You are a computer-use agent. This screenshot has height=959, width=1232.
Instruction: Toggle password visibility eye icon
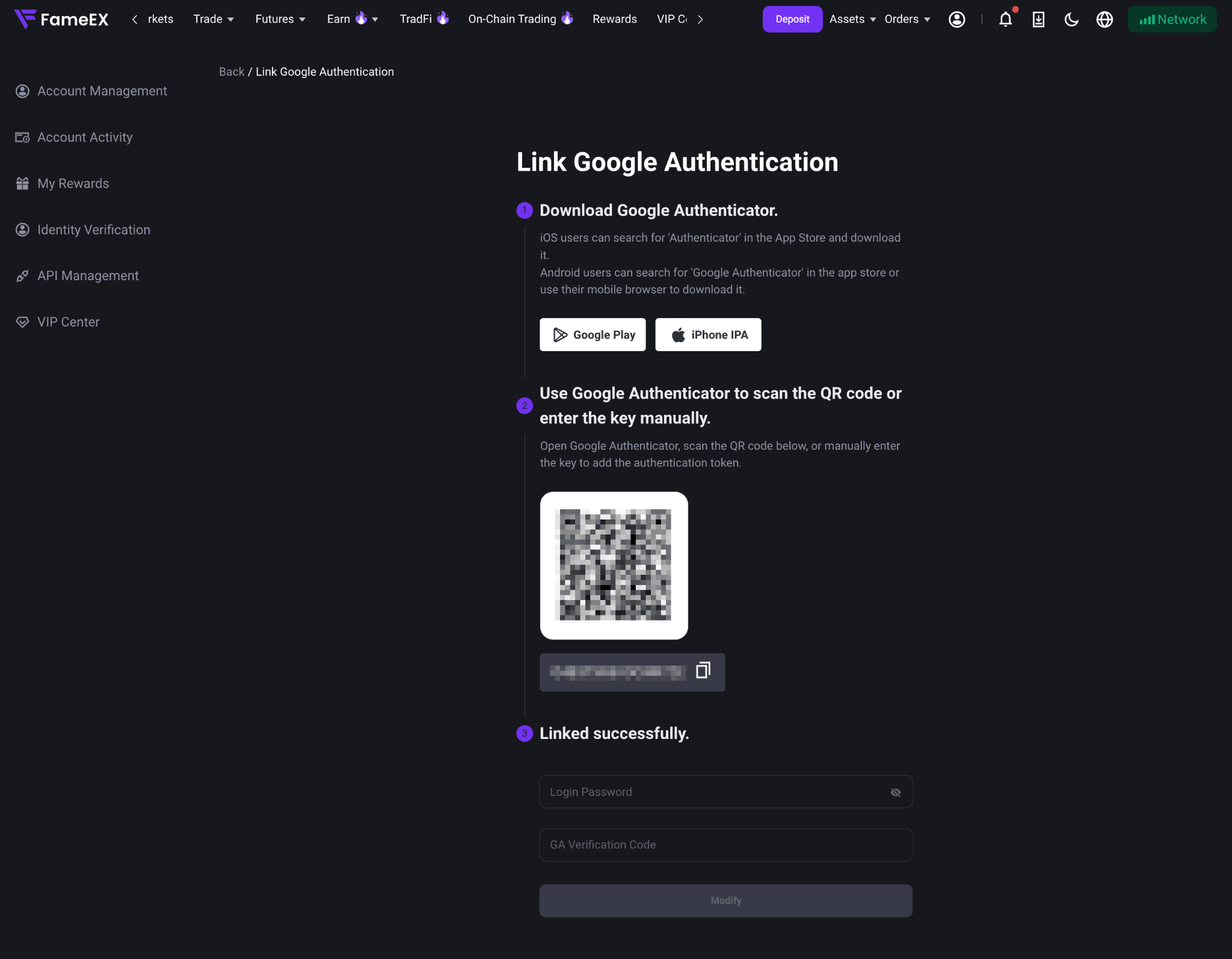[x=896, y=792]
